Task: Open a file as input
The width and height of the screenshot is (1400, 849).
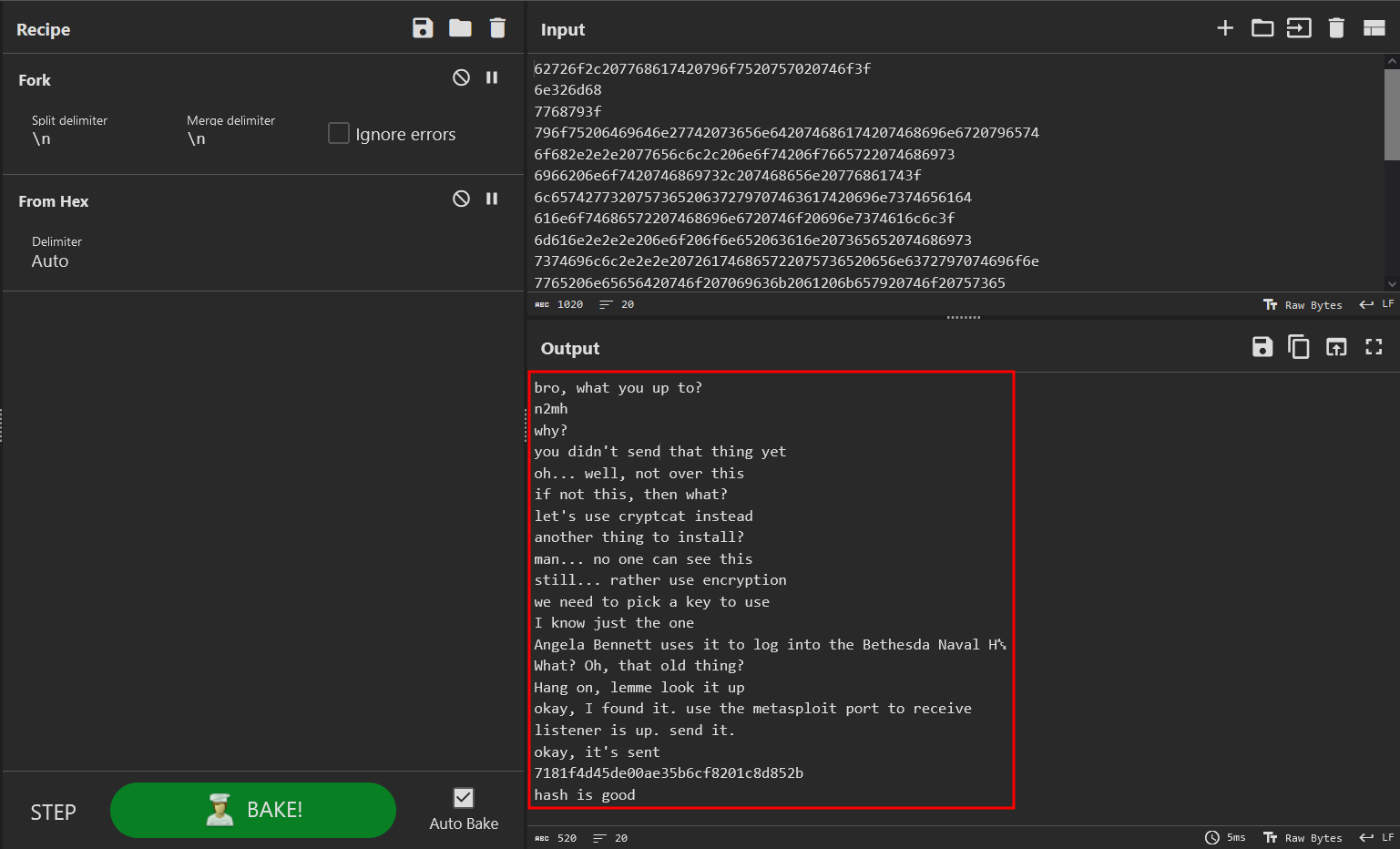Action: [1299, 28]
